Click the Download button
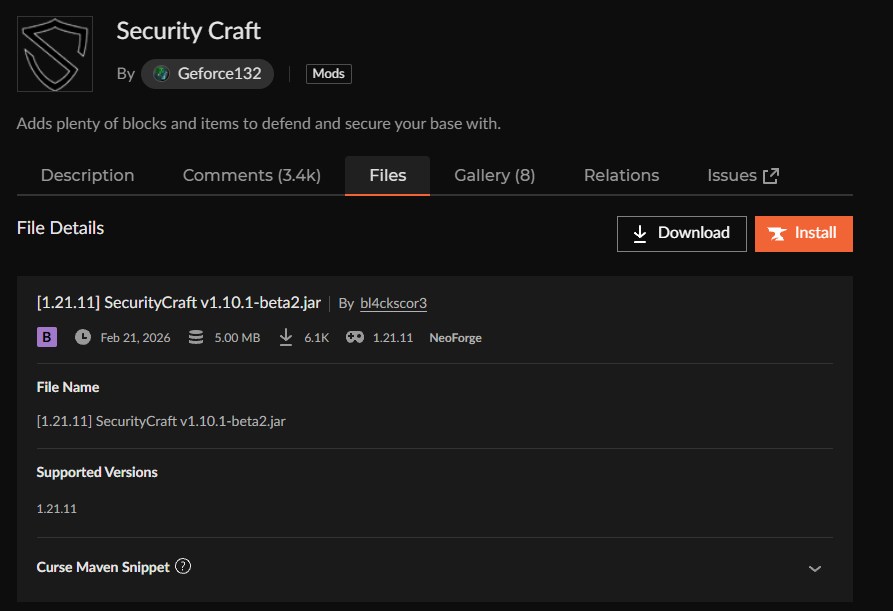Image resolution: width=893 pixels, height=611 pixels. pos(681,233)
